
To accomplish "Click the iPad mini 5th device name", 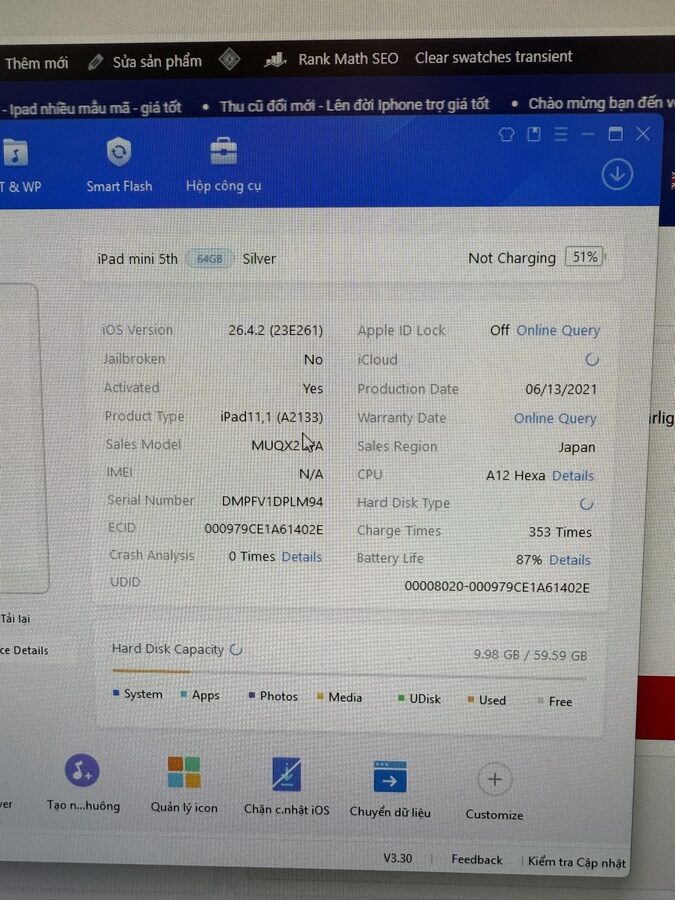I will point(137,259).
